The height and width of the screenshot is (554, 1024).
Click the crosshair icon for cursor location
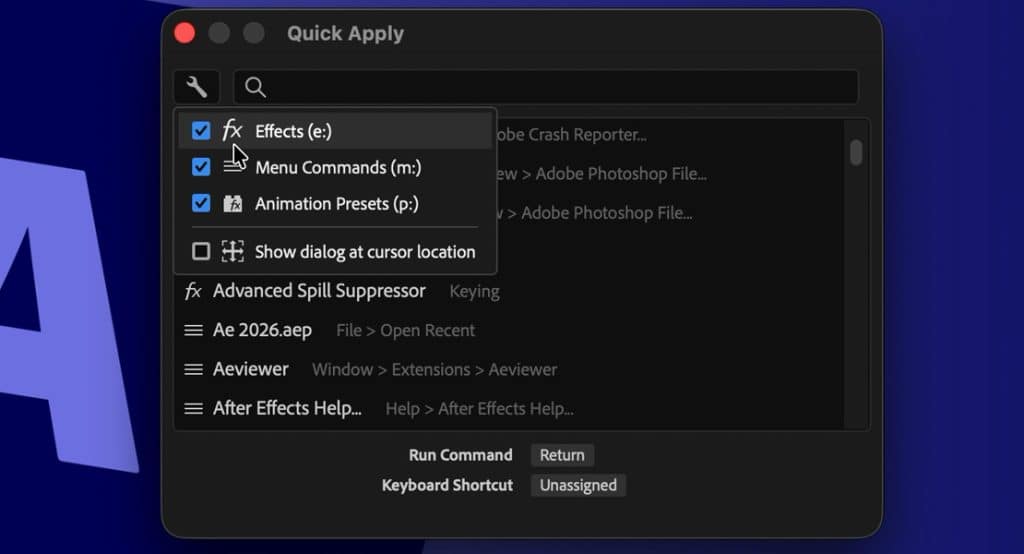tap(232, 251)
